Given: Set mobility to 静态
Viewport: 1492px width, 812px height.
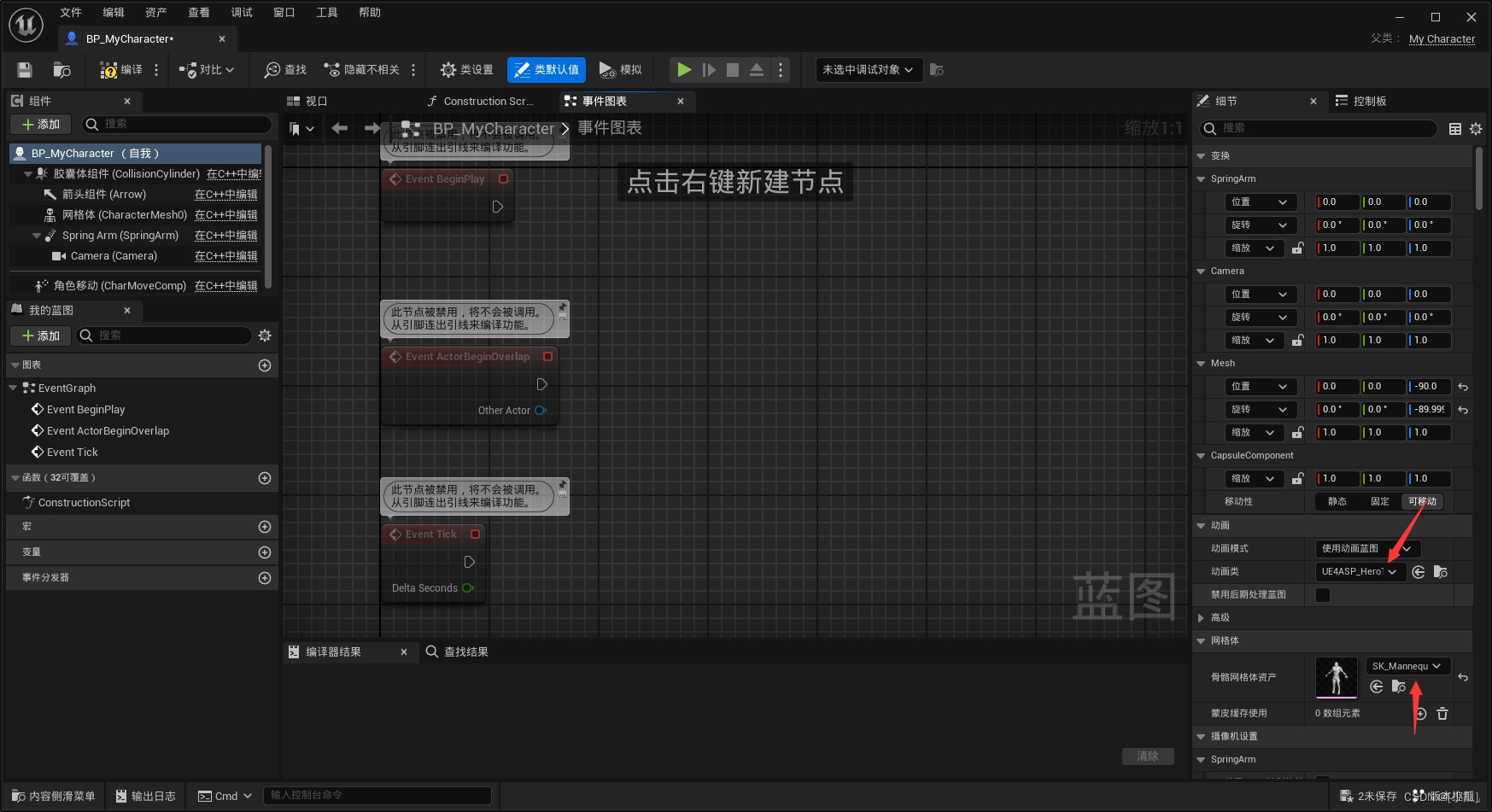Looking at the screenshot, I should tap(1337, 502).
